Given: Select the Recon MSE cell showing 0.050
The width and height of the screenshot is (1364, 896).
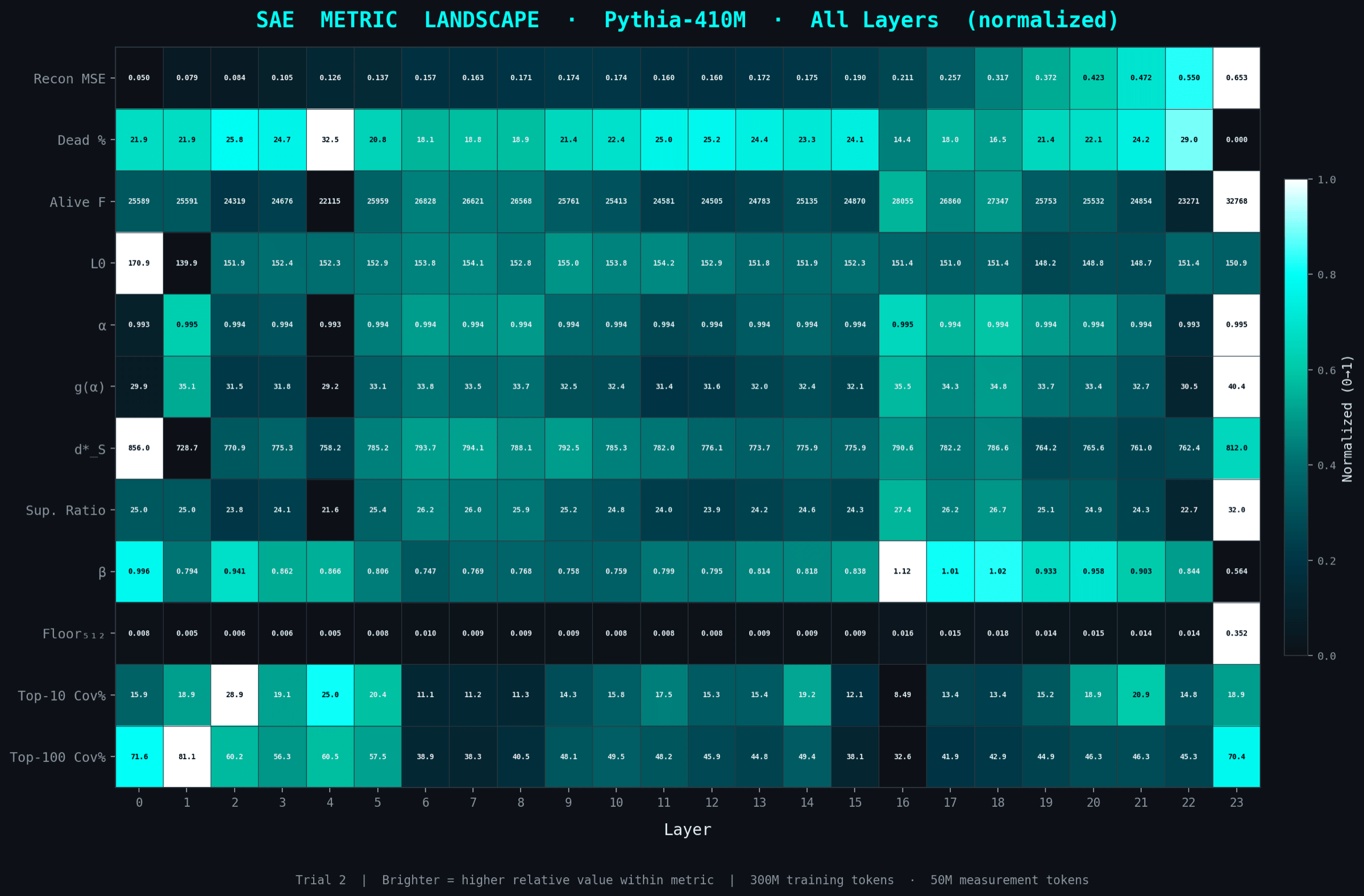Looking at the screenshot, I should [x=139, y=78].
